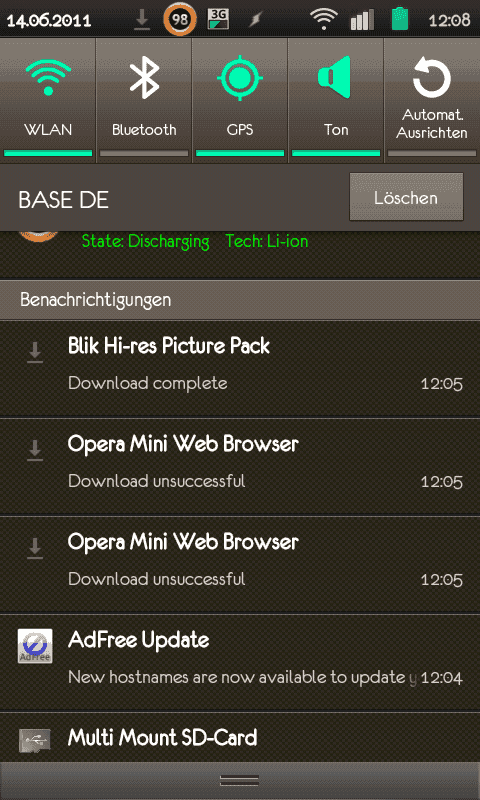
Task: Toggle the WLAN quick setting
Action: point(48,101)
